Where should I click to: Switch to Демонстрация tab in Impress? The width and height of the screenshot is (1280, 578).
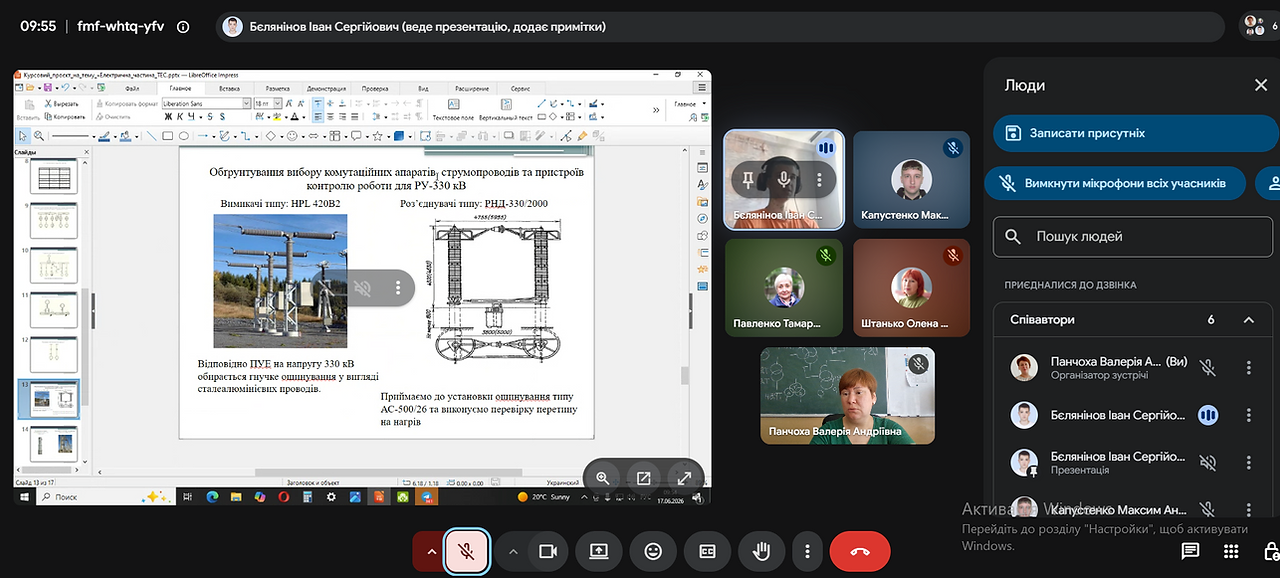click(326, 88)
